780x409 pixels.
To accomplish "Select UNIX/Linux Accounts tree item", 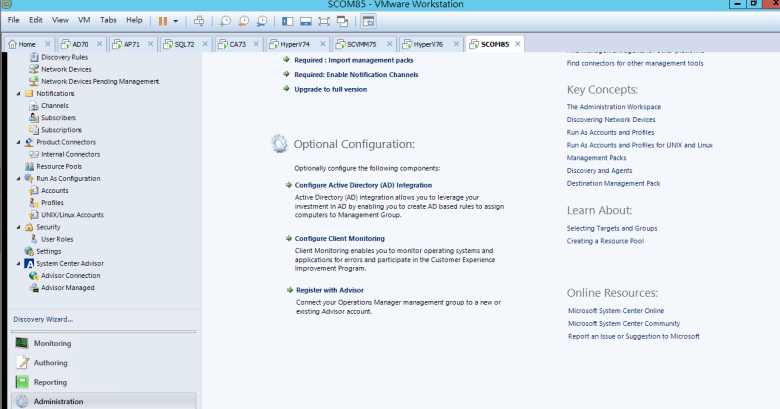I will pos(72,214).
